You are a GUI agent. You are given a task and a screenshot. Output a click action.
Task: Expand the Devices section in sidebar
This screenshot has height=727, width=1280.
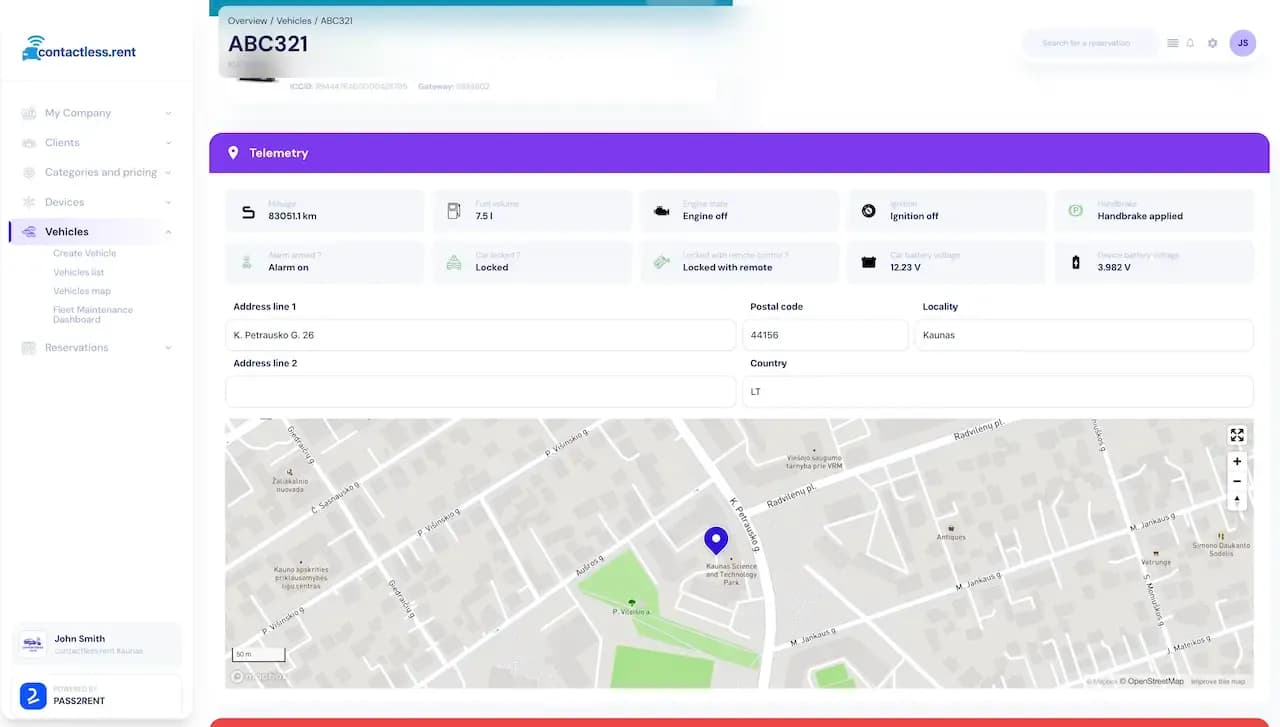[65, 202]
